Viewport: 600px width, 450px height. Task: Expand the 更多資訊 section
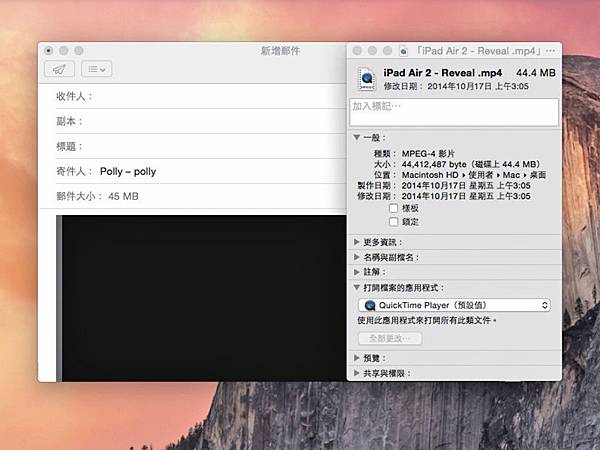357,242
